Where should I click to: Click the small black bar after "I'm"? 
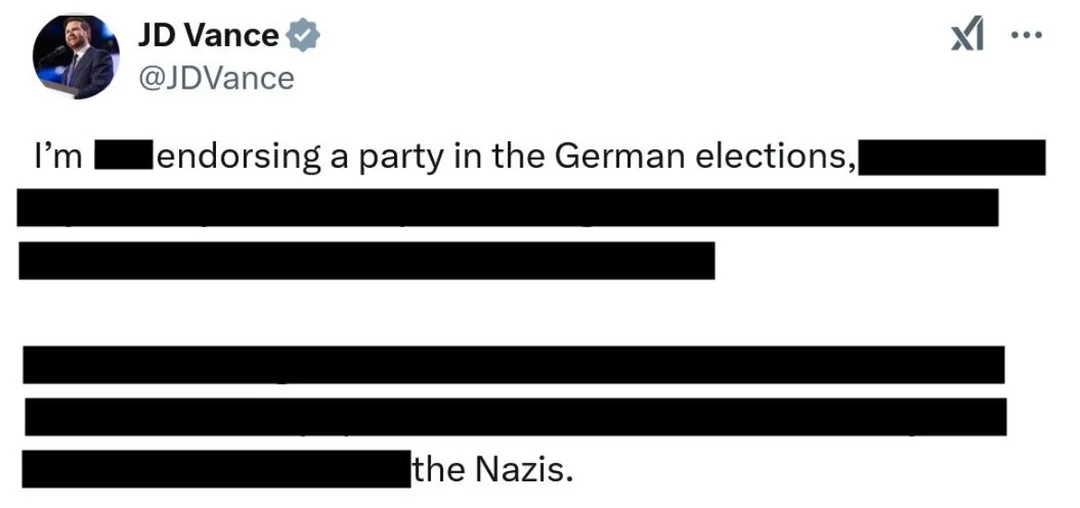coord(122,158)
